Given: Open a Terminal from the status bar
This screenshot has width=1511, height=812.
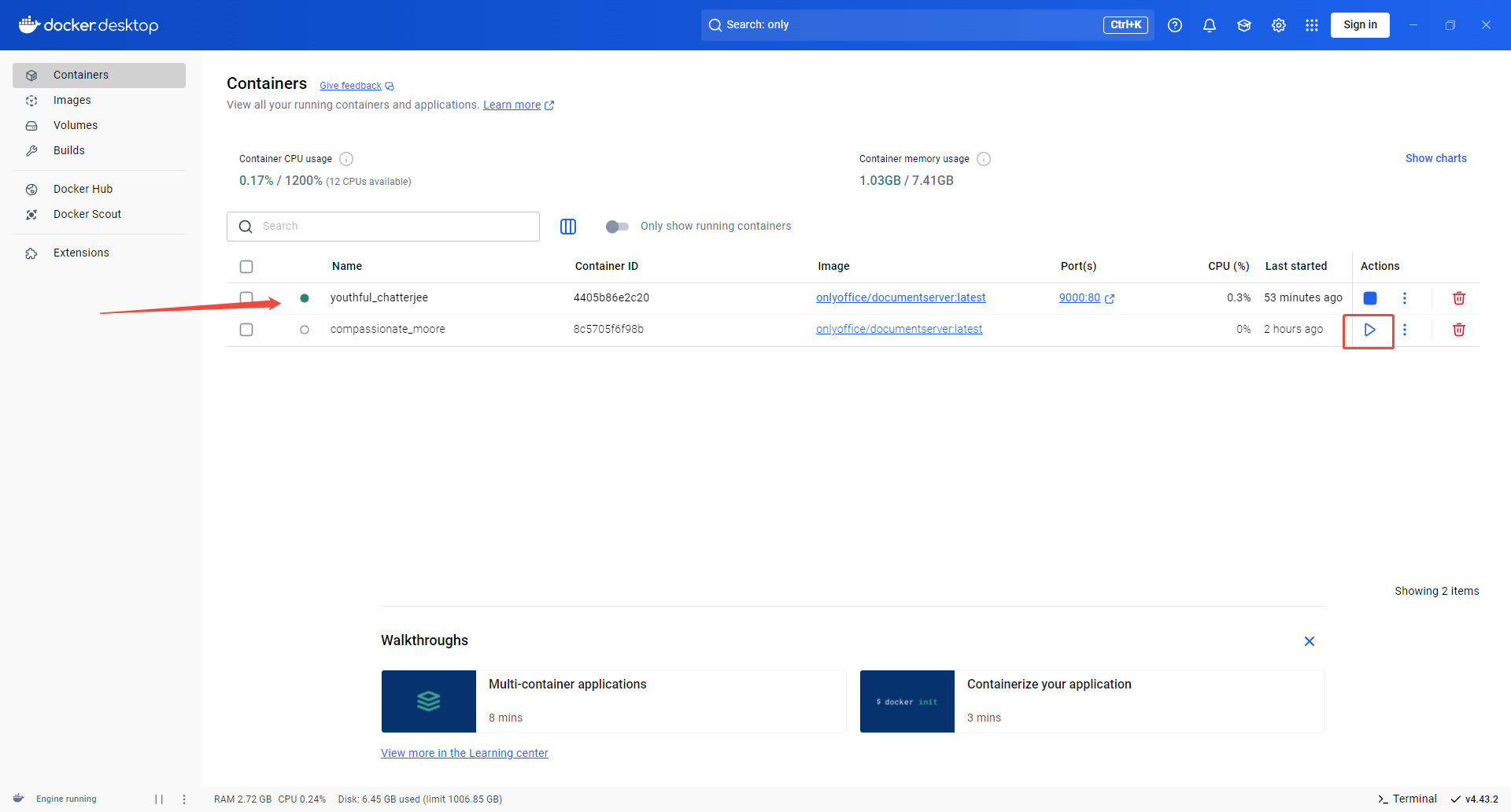Looking at the screenshot, I should [1408, 799].
